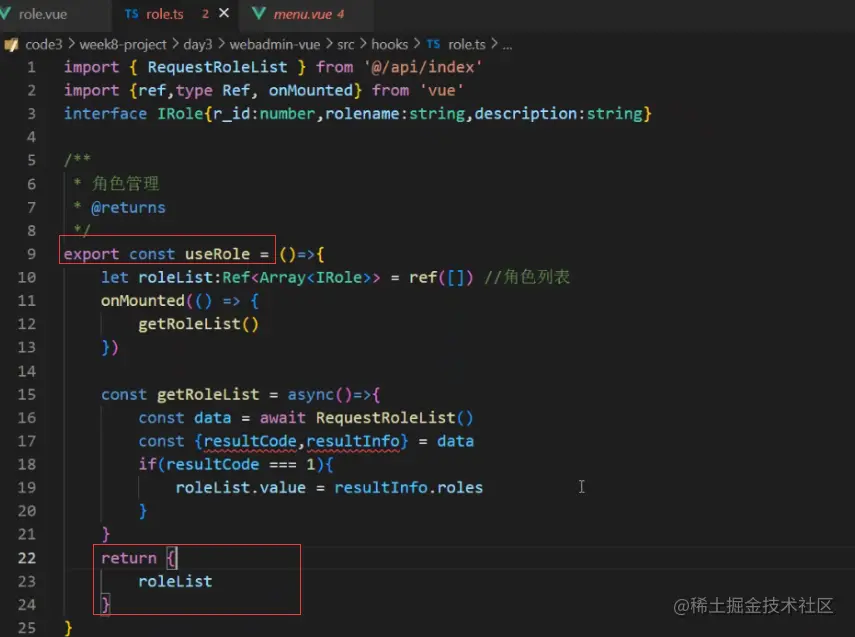This screenshot has width=855, height=637.
Task: Click the export keyword on line 9
Action: 91,254
